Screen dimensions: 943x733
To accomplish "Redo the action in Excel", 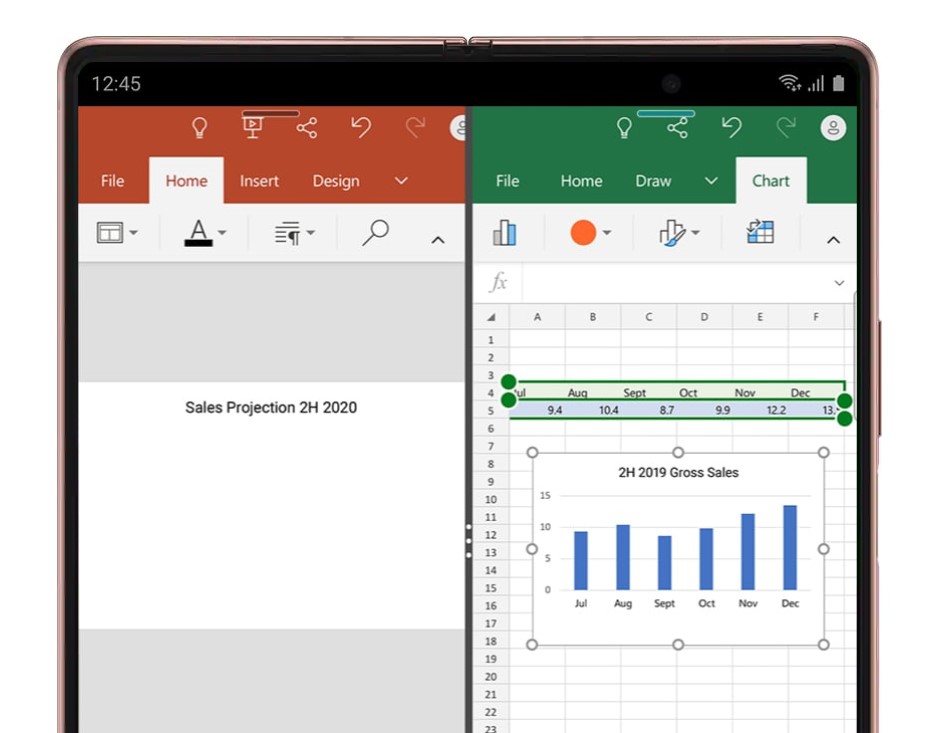I will click(785, 127).
